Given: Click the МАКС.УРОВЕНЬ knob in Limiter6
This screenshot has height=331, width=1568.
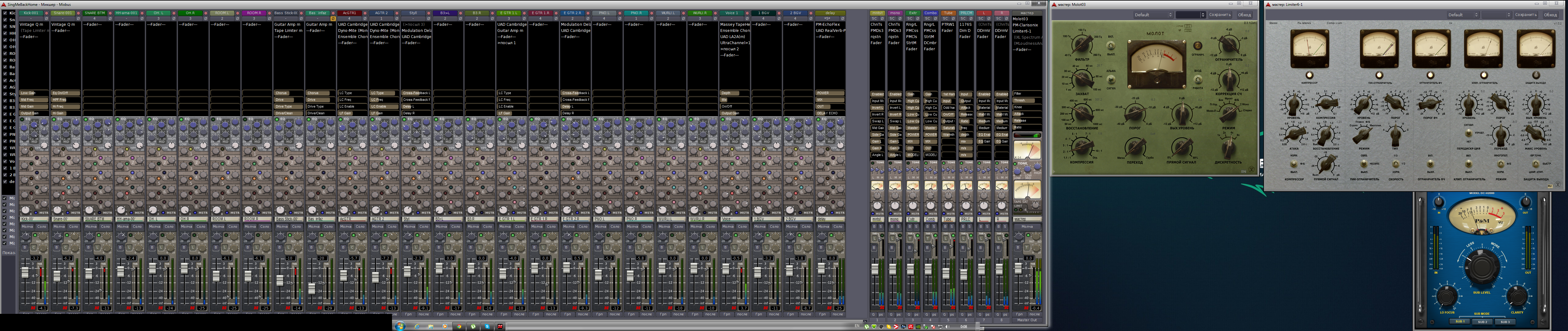Looking at the screenshot, I should coord(1535,134).
